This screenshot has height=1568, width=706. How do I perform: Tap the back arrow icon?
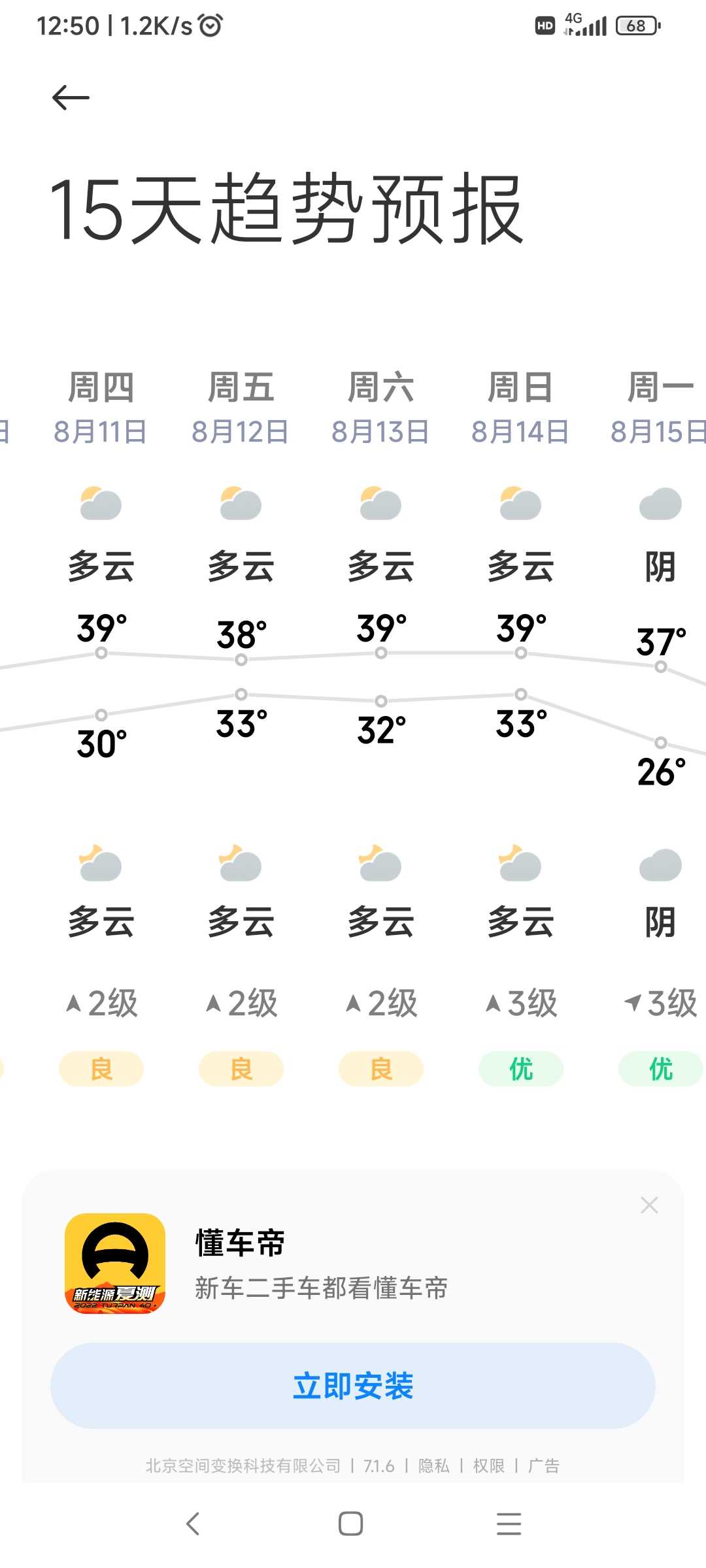71,98
